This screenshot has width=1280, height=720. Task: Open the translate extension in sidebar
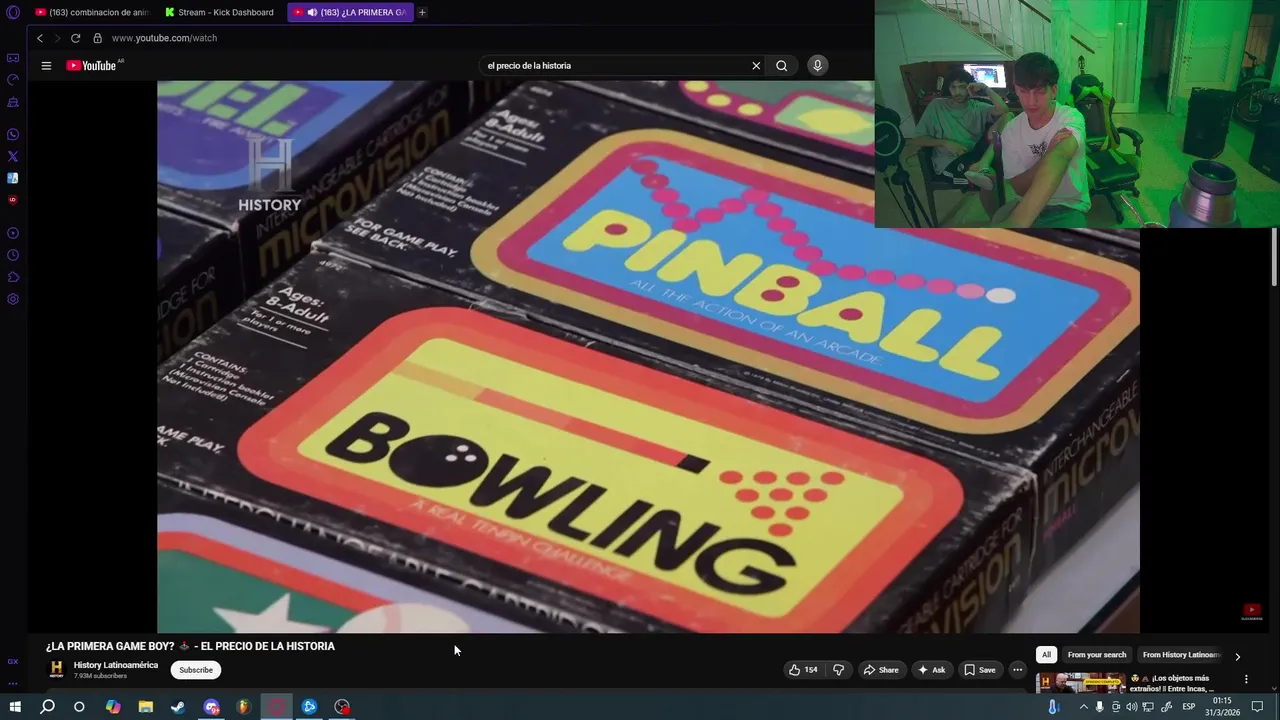pyautogui.click(x=13, y=178)
